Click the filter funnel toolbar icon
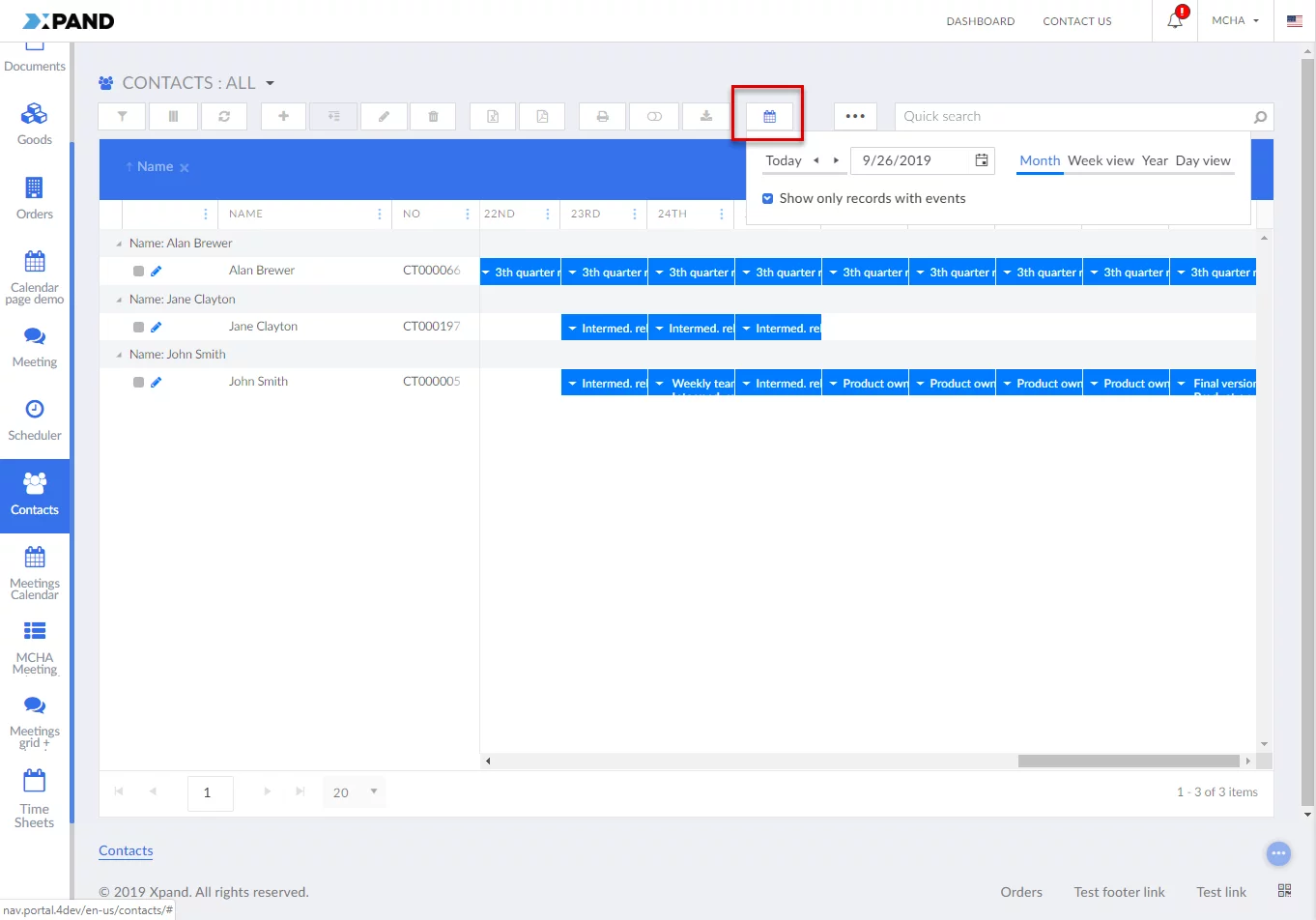Screen dimensions: 1316x920 point(123,117)
